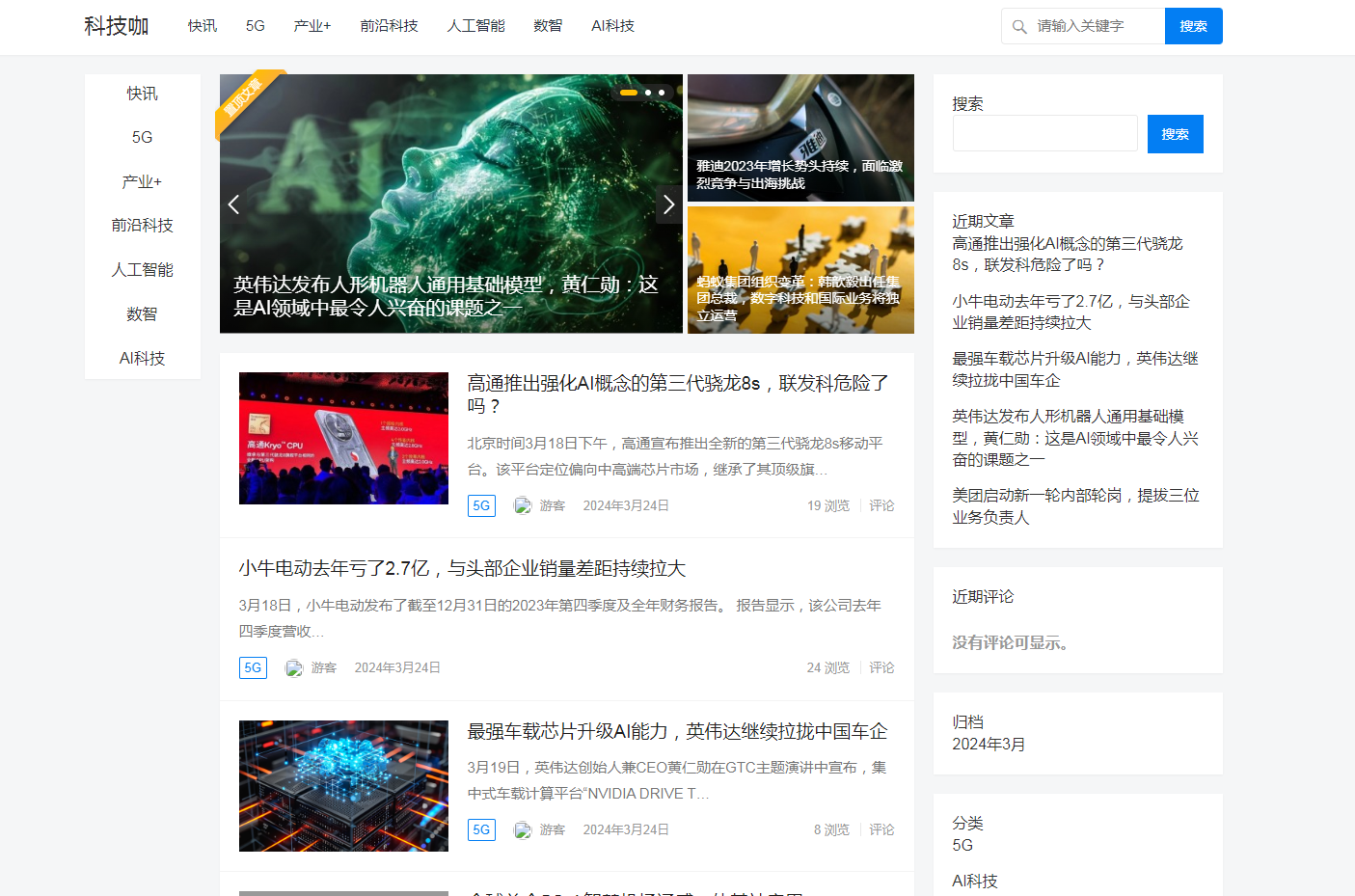Open the 雅迪2023年增长势头持续 featured card
The width and height of the screenshot is (1355, 896).
point(800,138)
